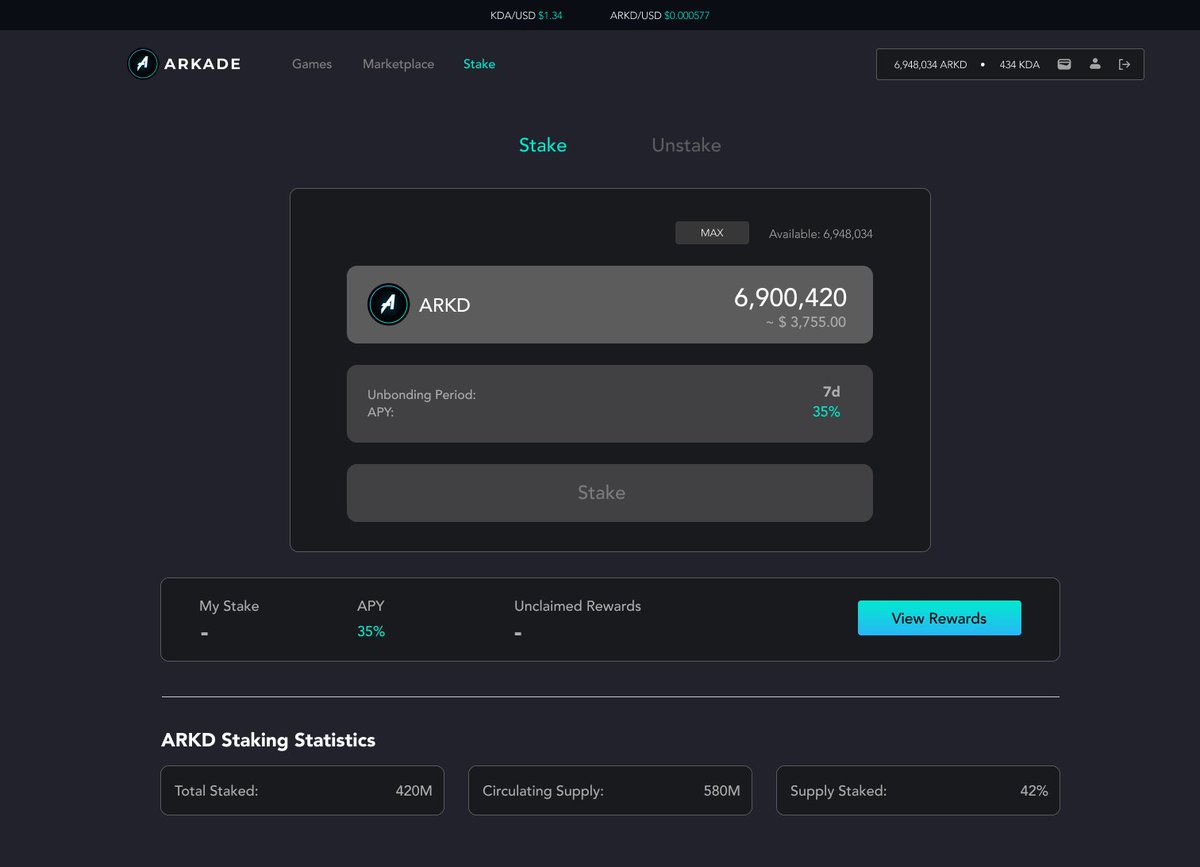This screenshot has height=867, width=1200.
Task: Click the logout icon
Action: click(1125, 63)
